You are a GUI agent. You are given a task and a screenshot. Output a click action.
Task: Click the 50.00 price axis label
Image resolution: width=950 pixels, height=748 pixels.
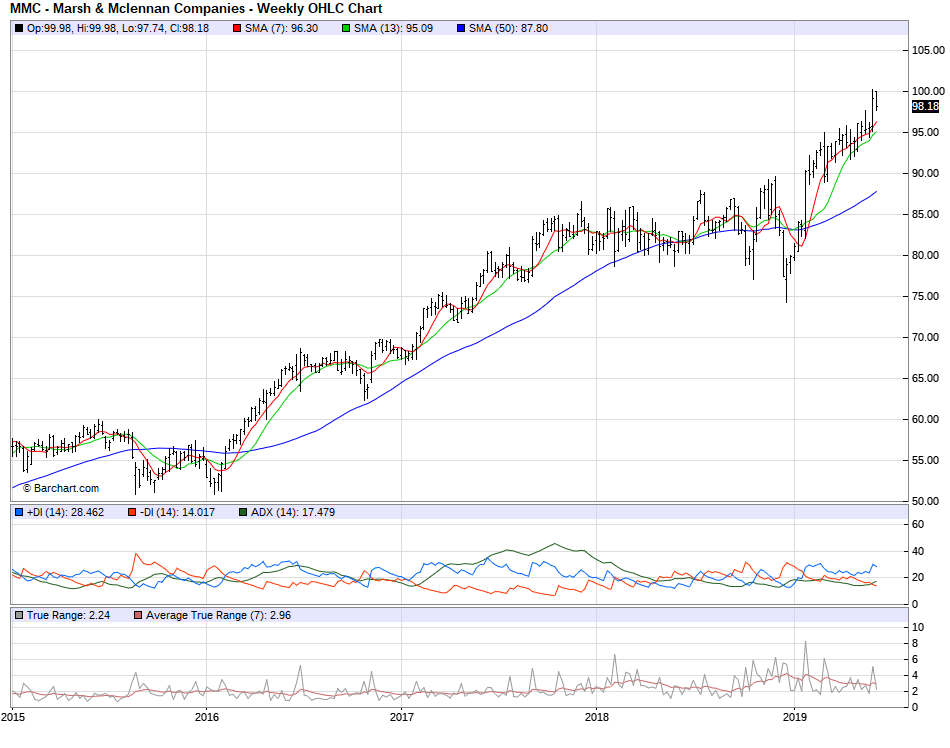[925, 501]
